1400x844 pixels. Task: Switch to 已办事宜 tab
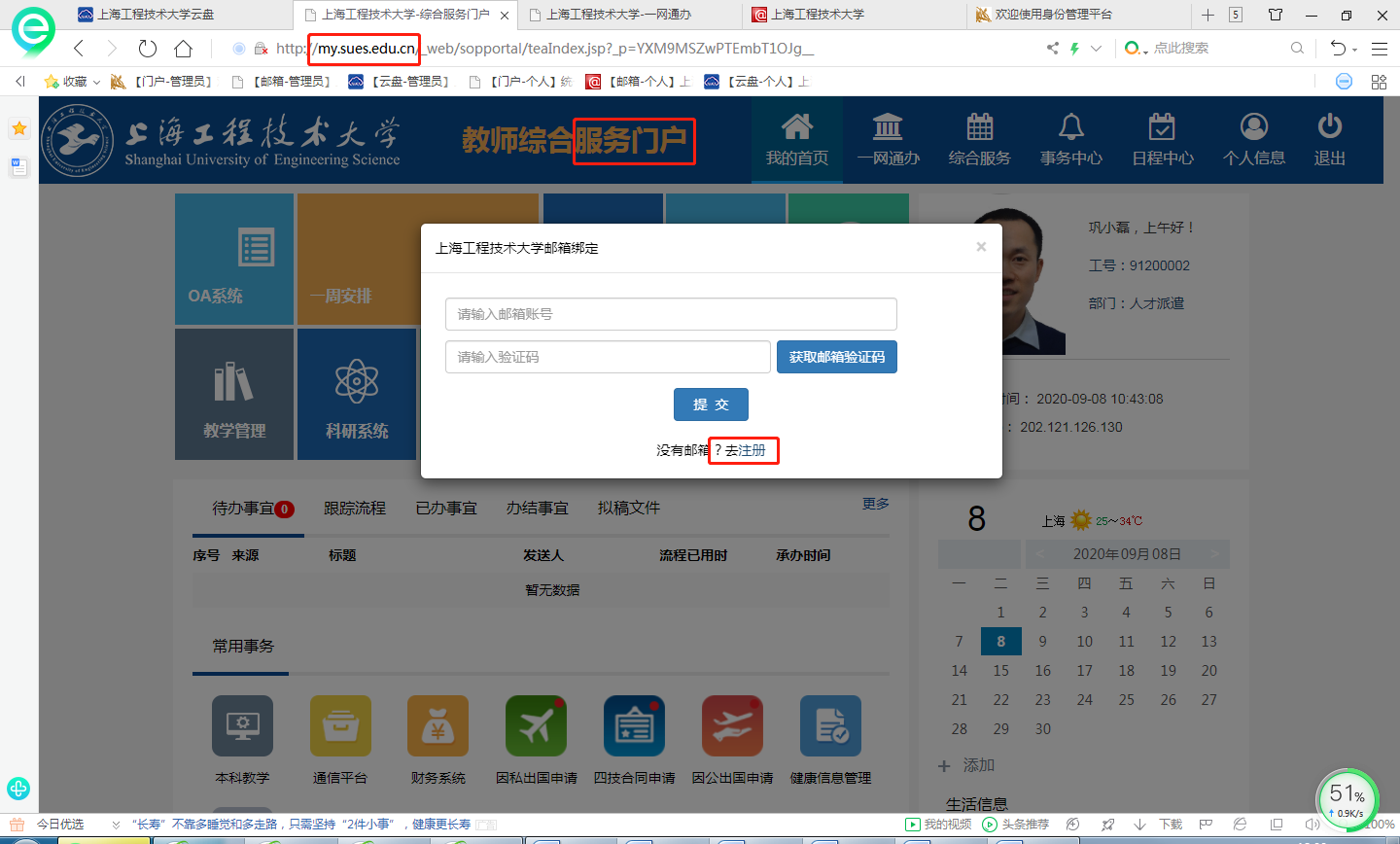coord(446,509)
